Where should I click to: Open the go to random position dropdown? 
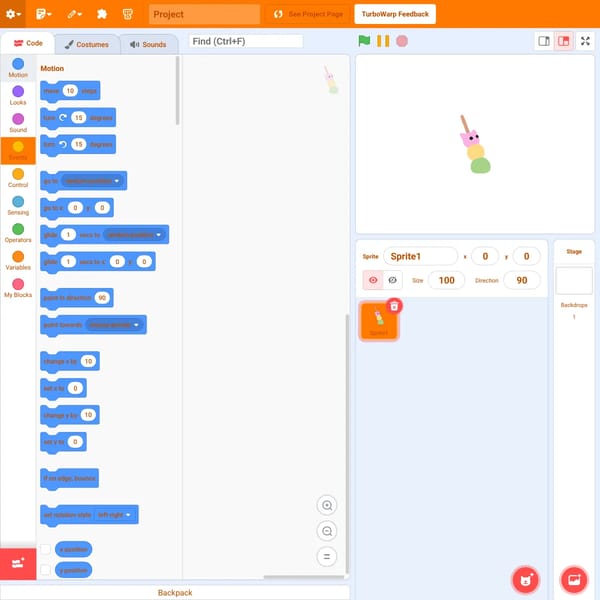pos(92,181)
